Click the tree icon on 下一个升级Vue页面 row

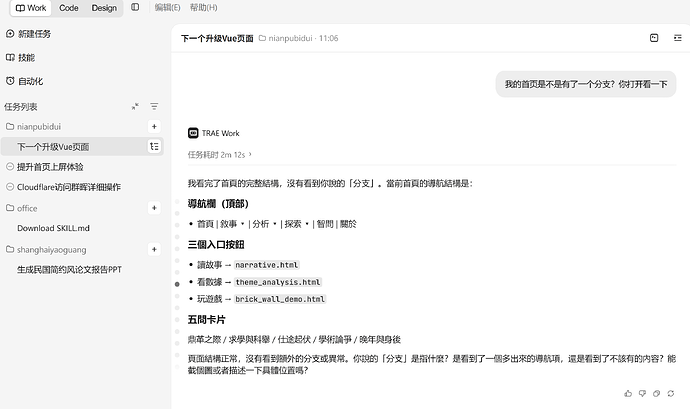tap(154, 147)
